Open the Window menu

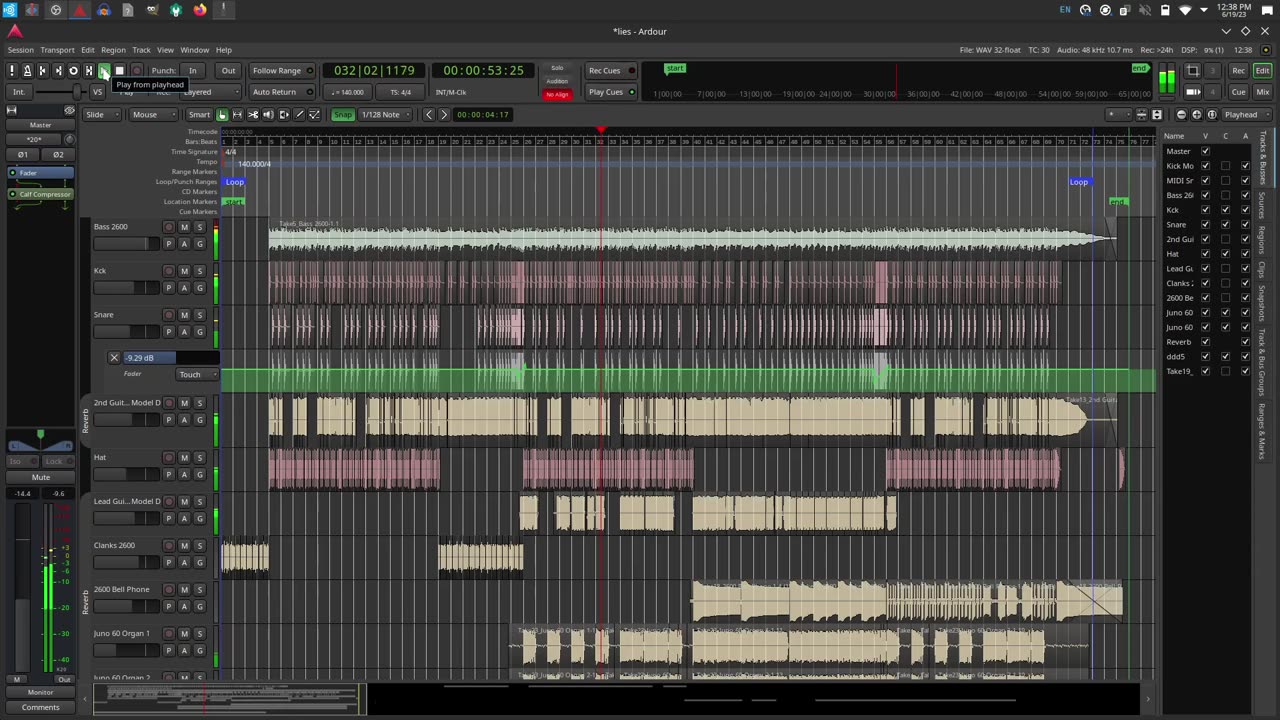[194, 50]
